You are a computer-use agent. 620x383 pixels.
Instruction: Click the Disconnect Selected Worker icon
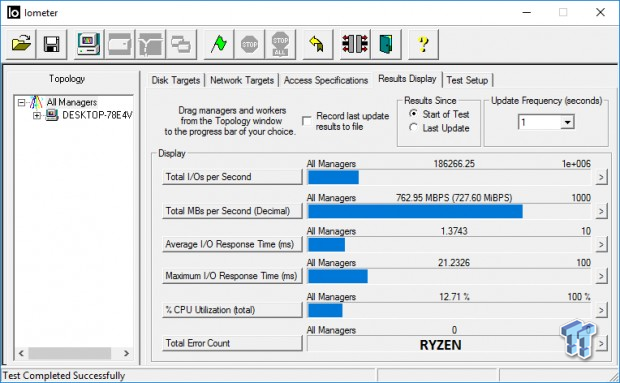pos(355,44)
